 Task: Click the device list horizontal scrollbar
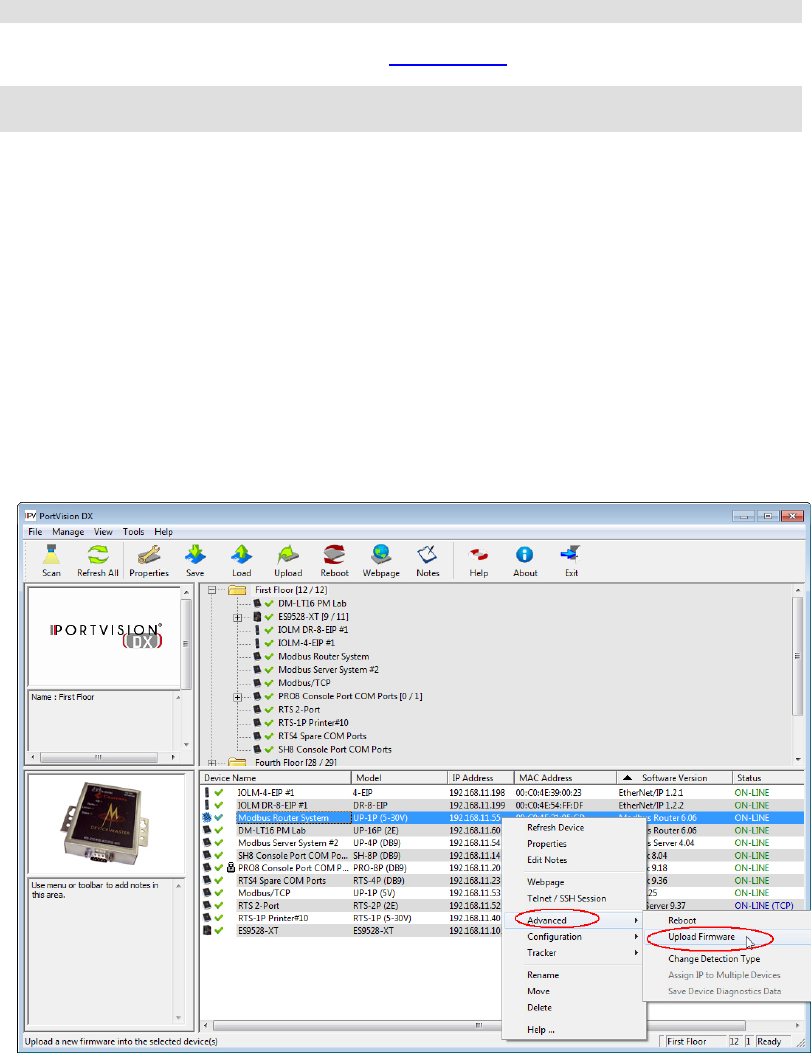[502, 1025]
